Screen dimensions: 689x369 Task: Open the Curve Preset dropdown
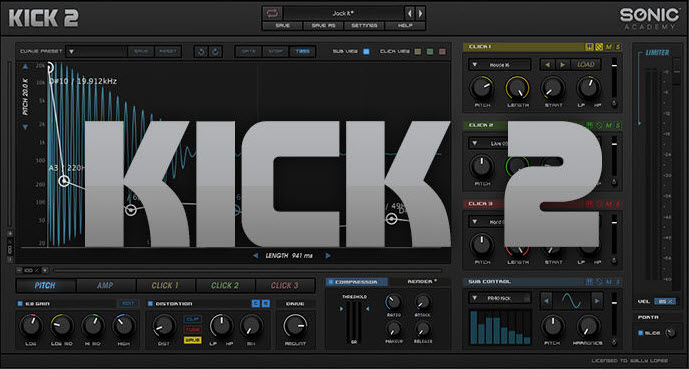point(96,51)
